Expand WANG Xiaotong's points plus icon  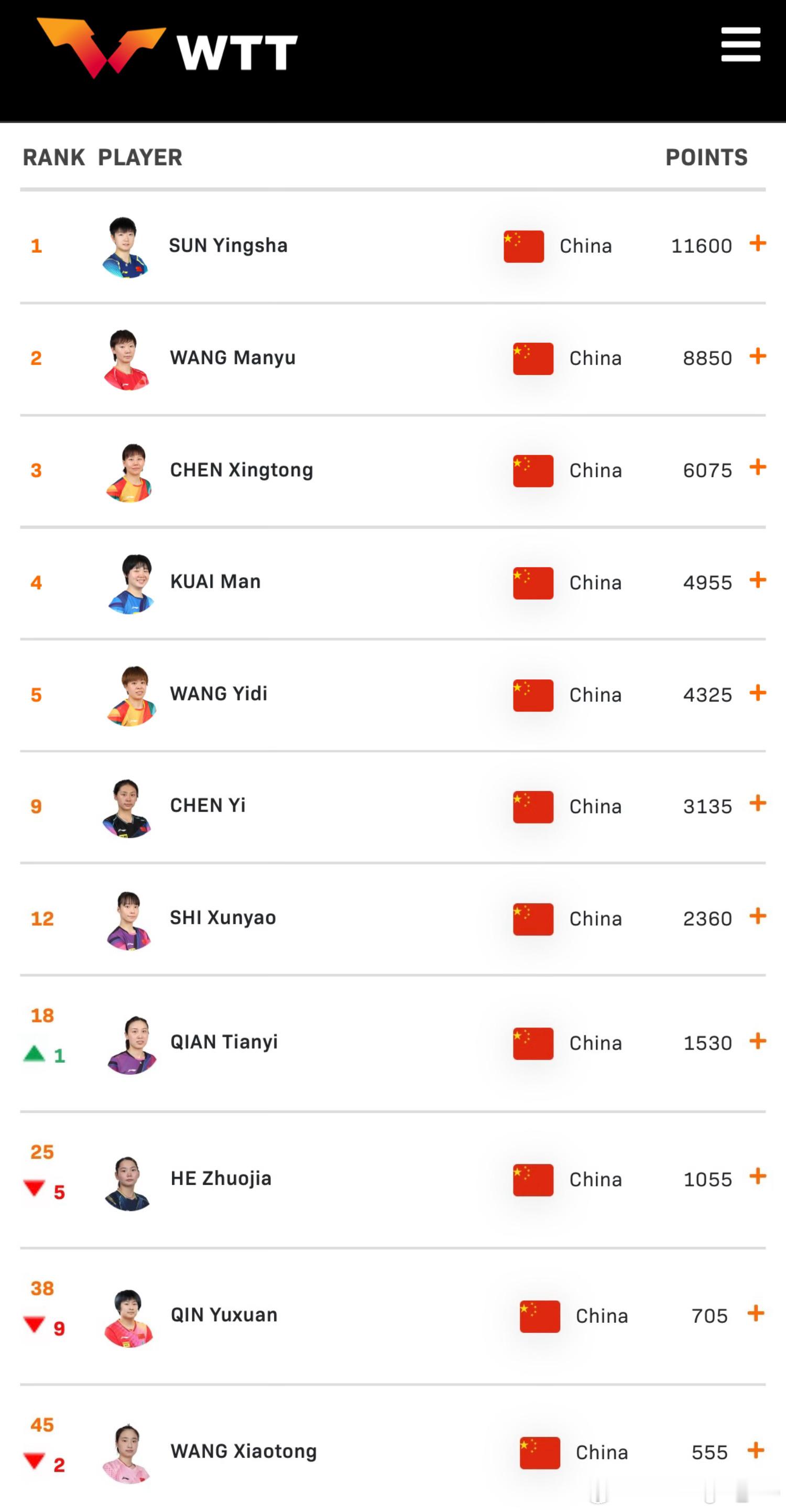756,1450
